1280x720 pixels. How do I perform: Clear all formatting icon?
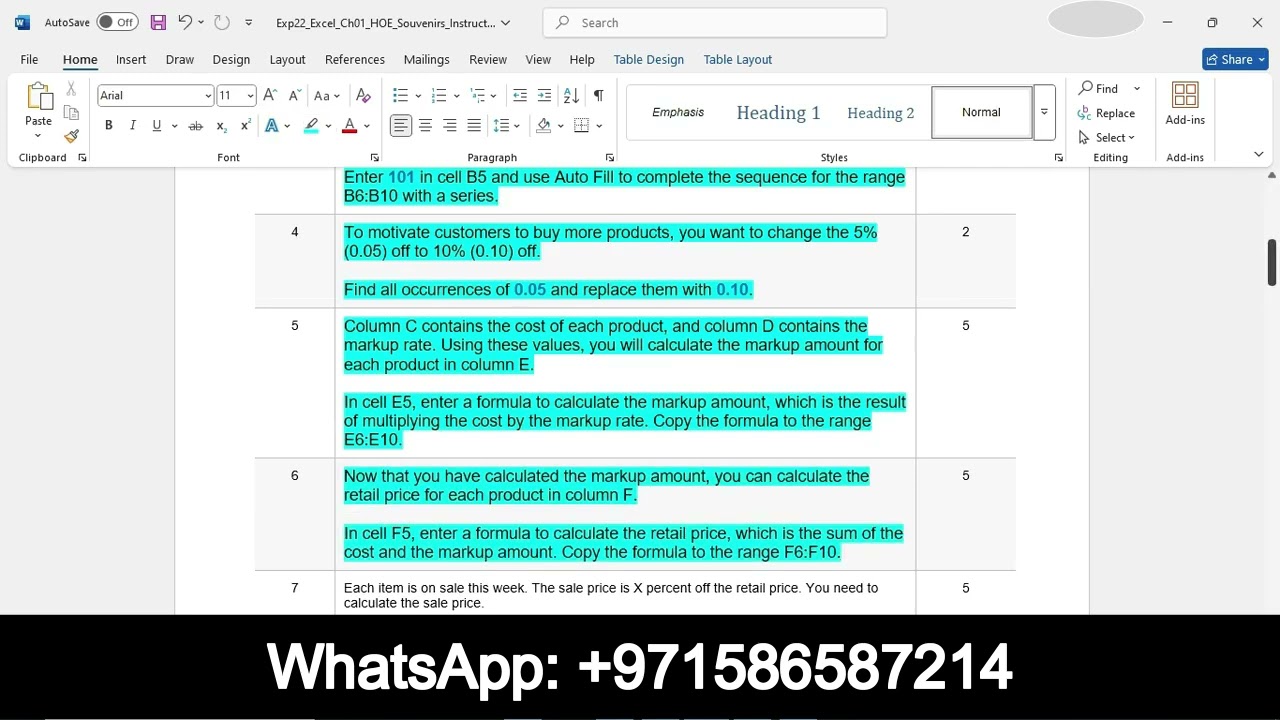point(363,95)
